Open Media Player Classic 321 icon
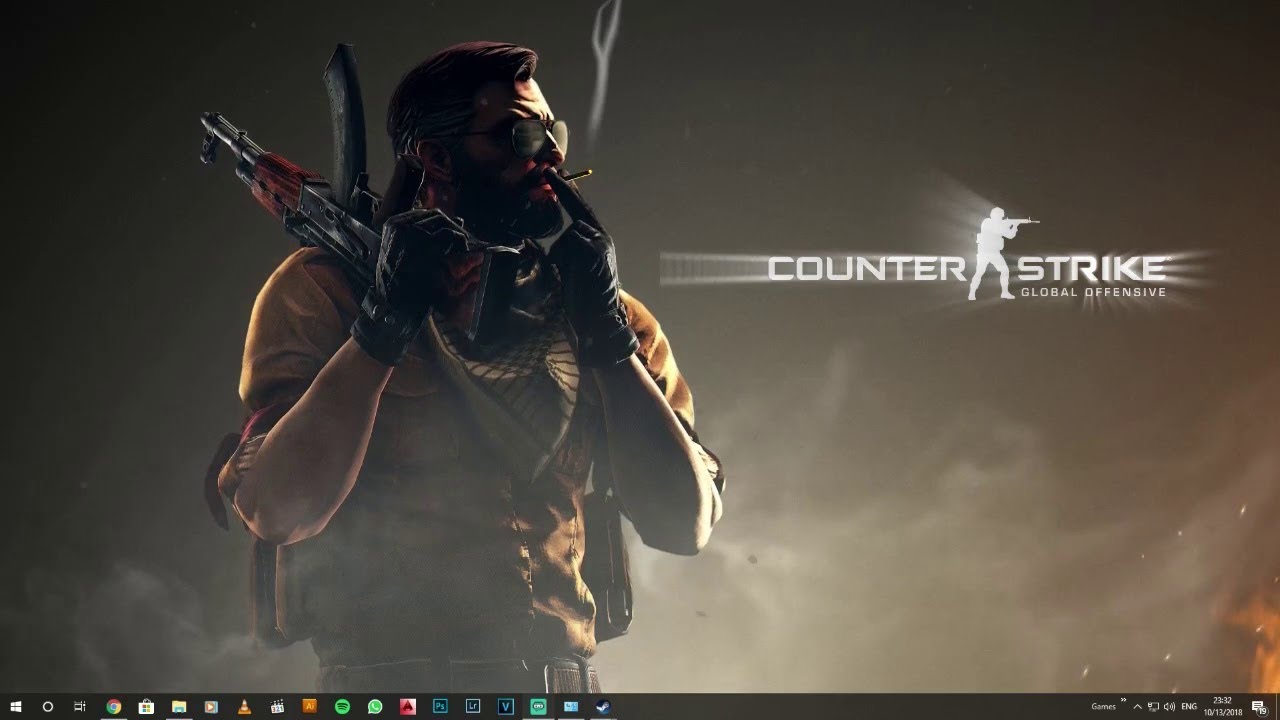Viewport: 1280px width, 720px height. click(x=277, y=707)
